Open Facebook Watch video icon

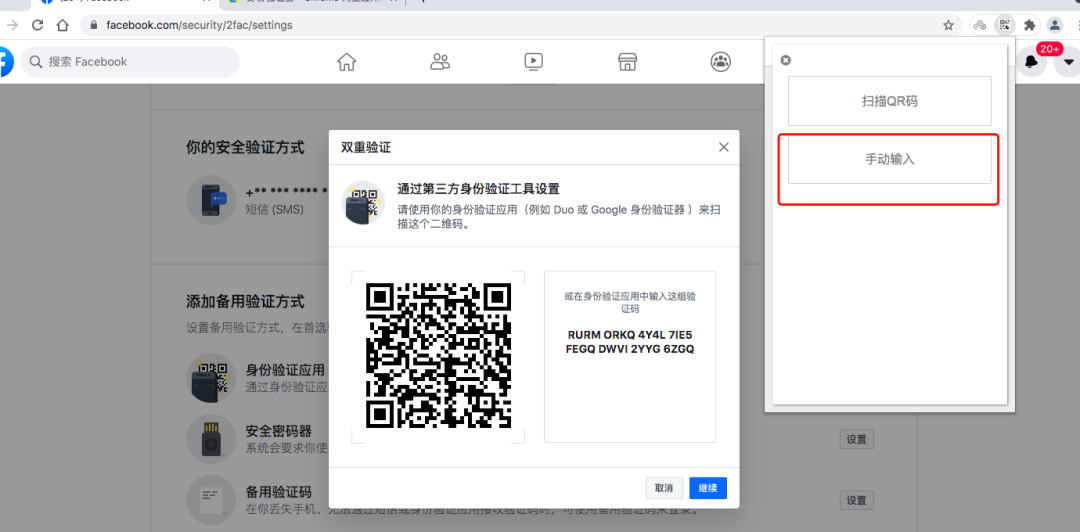point(533,61)
